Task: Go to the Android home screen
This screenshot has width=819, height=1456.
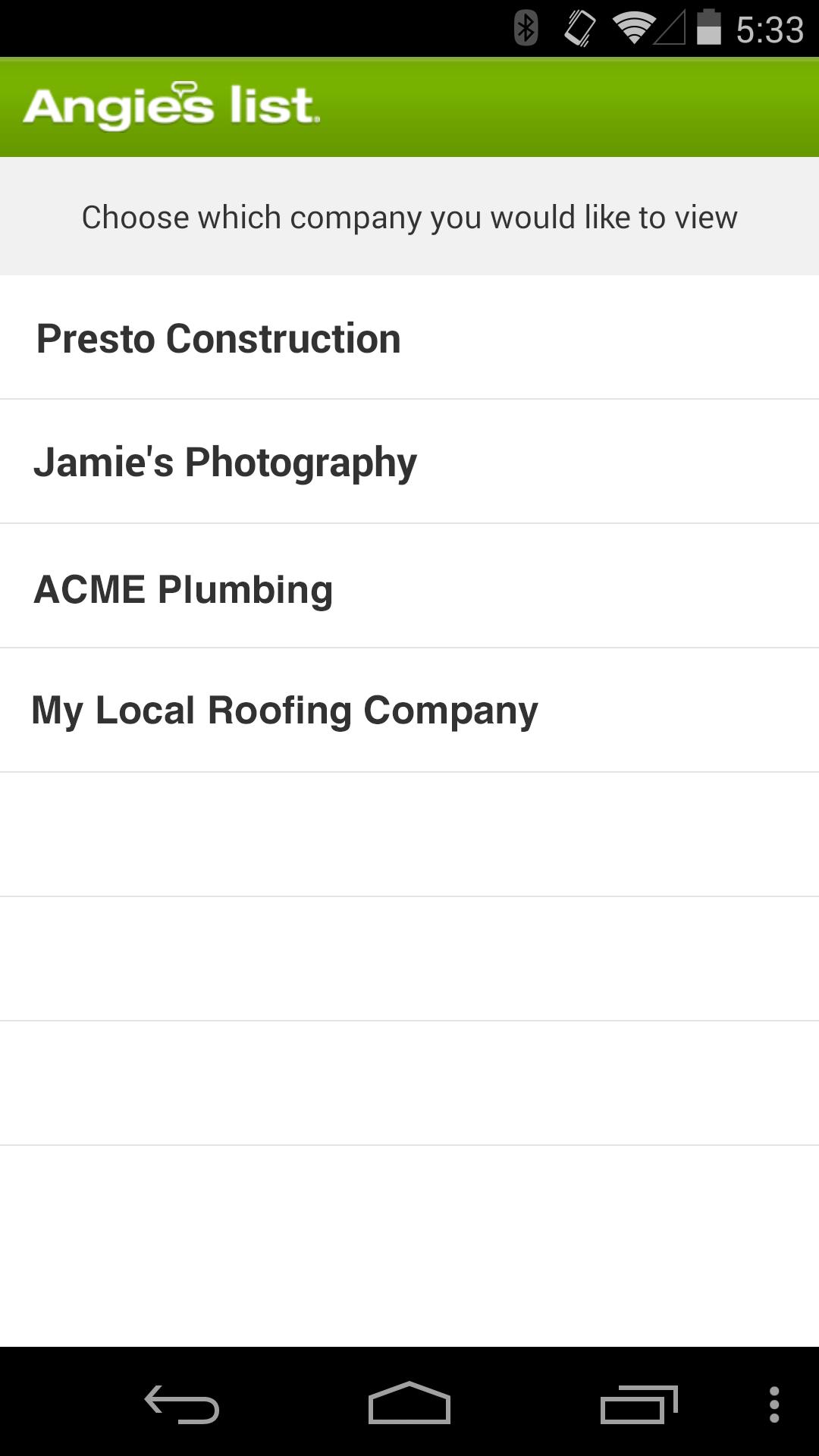Action: click(409, 1403)
